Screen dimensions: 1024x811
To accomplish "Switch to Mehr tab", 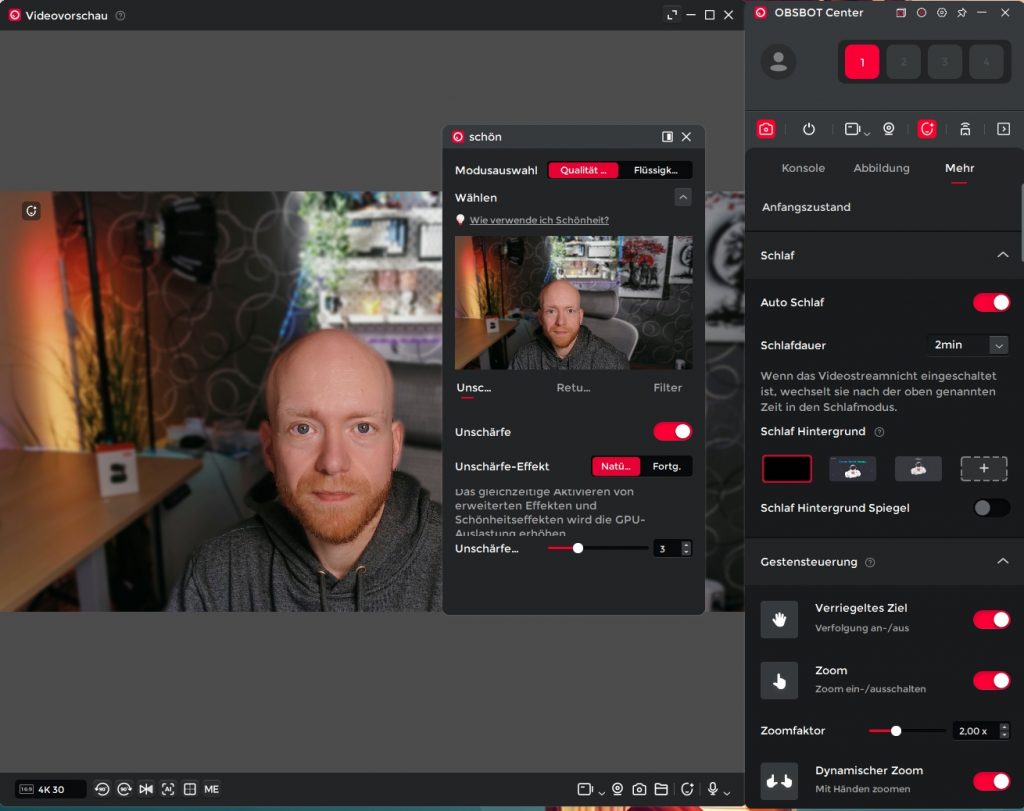I will click(959, 168).
